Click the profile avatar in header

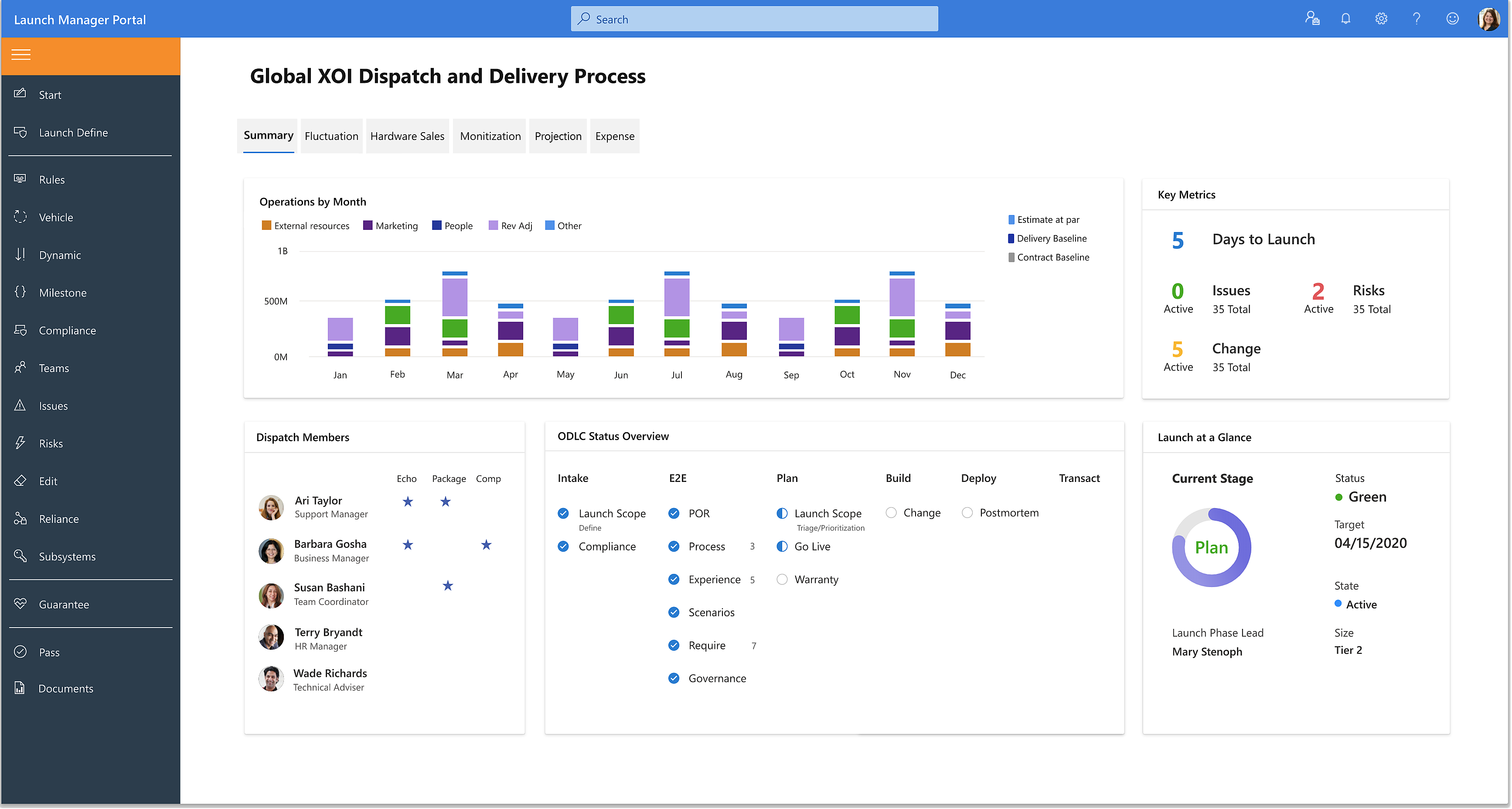point(1488,19)
